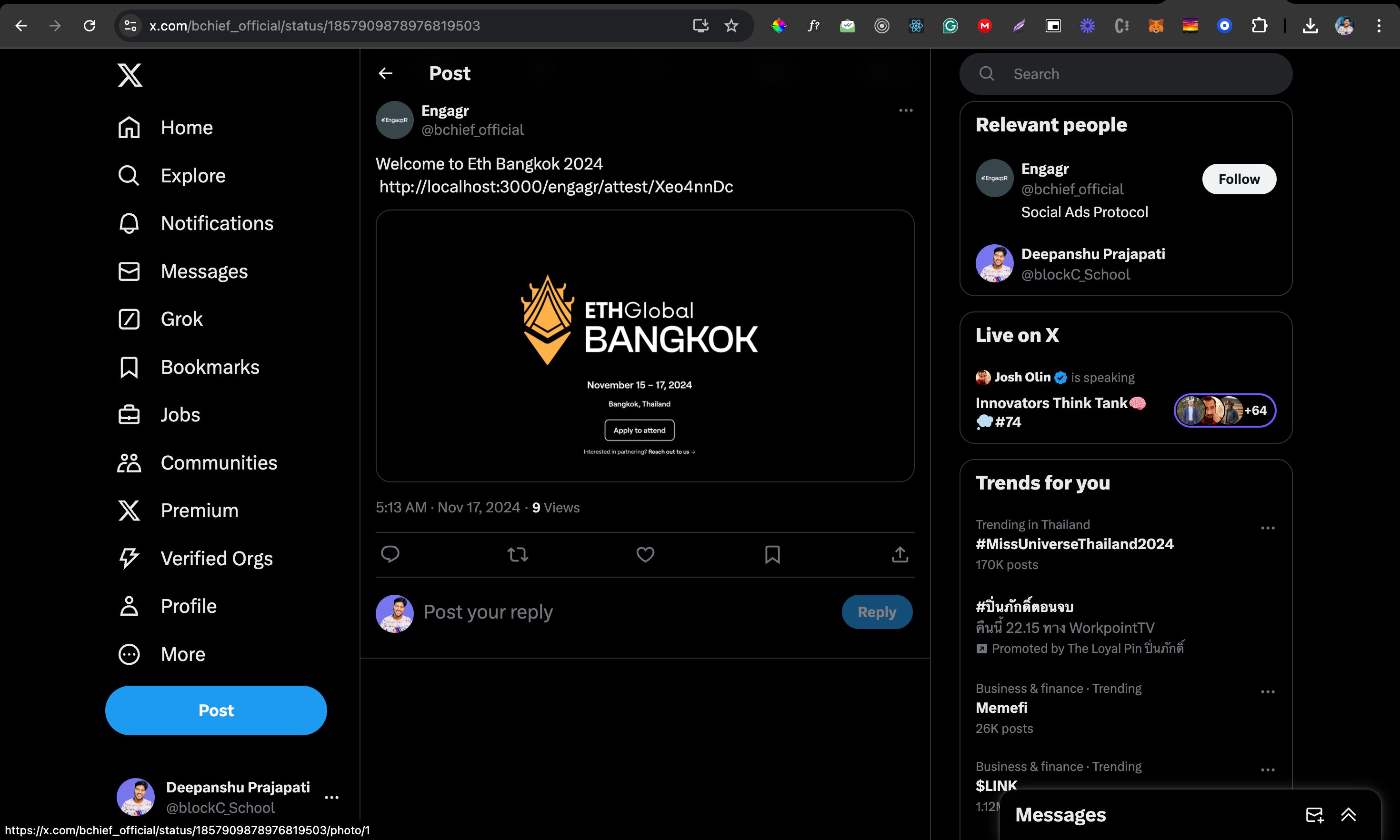Bookmark the post

(772, 554)
